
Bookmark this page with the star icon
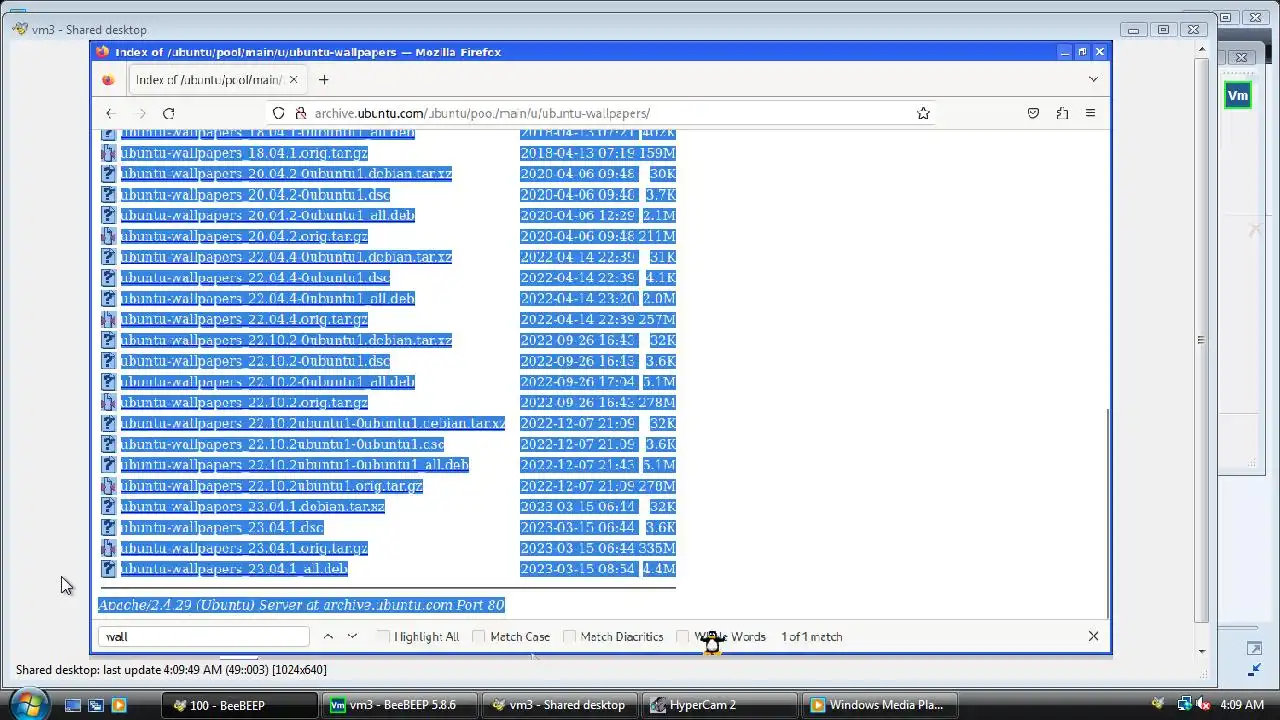click(x=923, y=113)
